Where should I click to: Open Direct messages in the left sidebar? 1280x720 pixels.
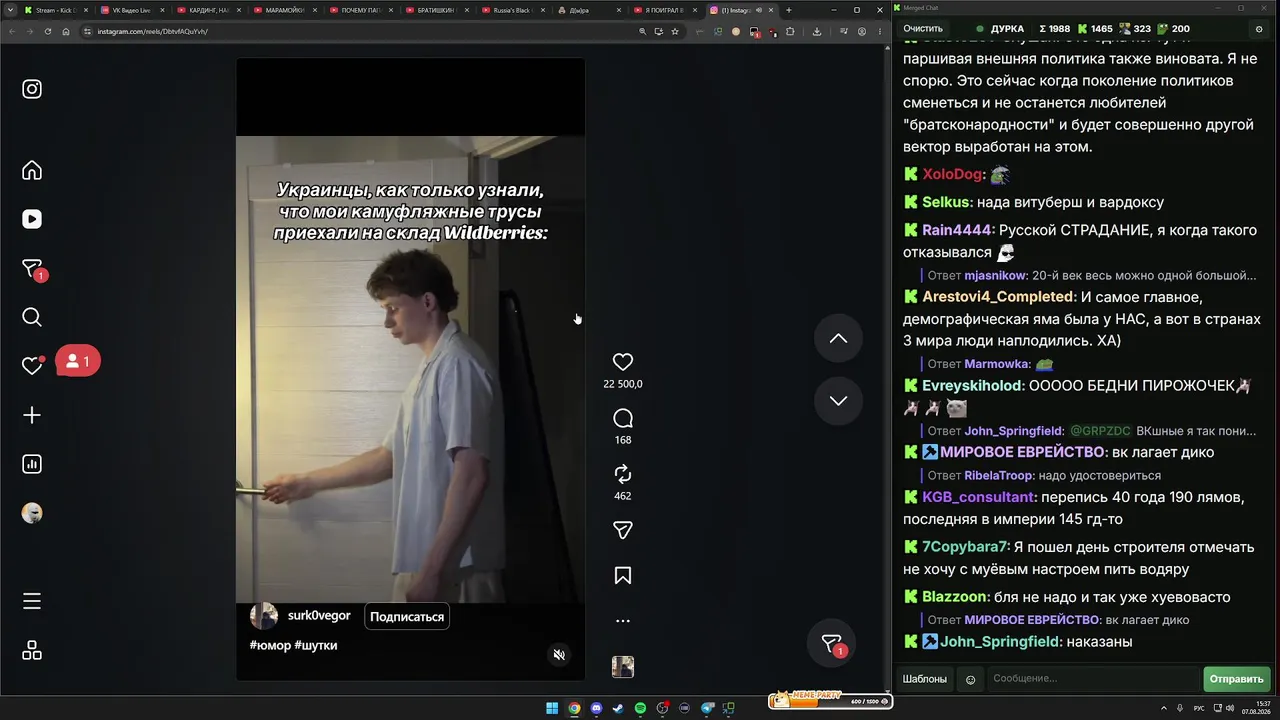click(x=32, y=269)
